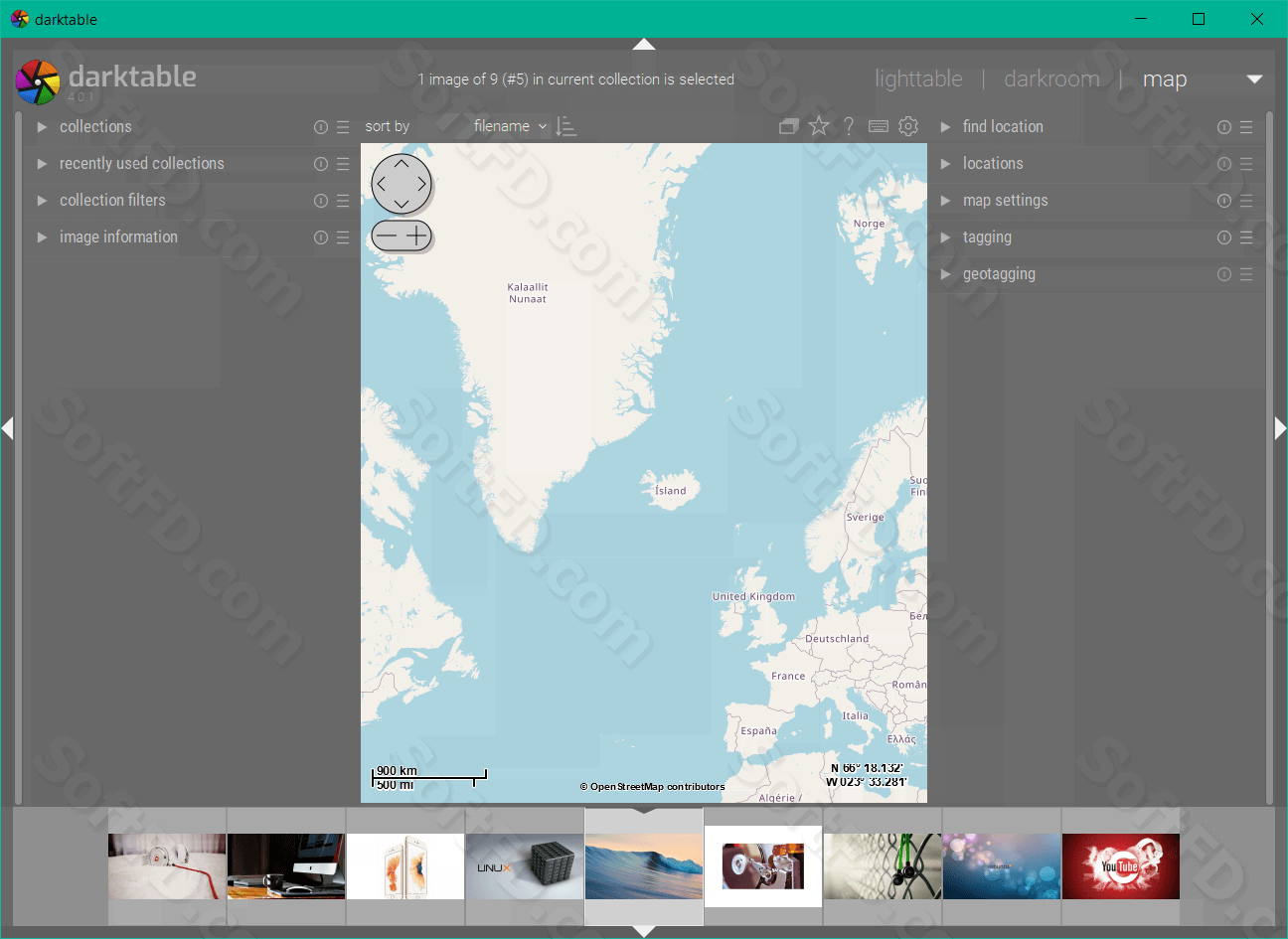Image resolution: width=1288 pixels, height=939 pixels.
Task: Select the Linux cube thumbnail
Action: click(525, 866)
